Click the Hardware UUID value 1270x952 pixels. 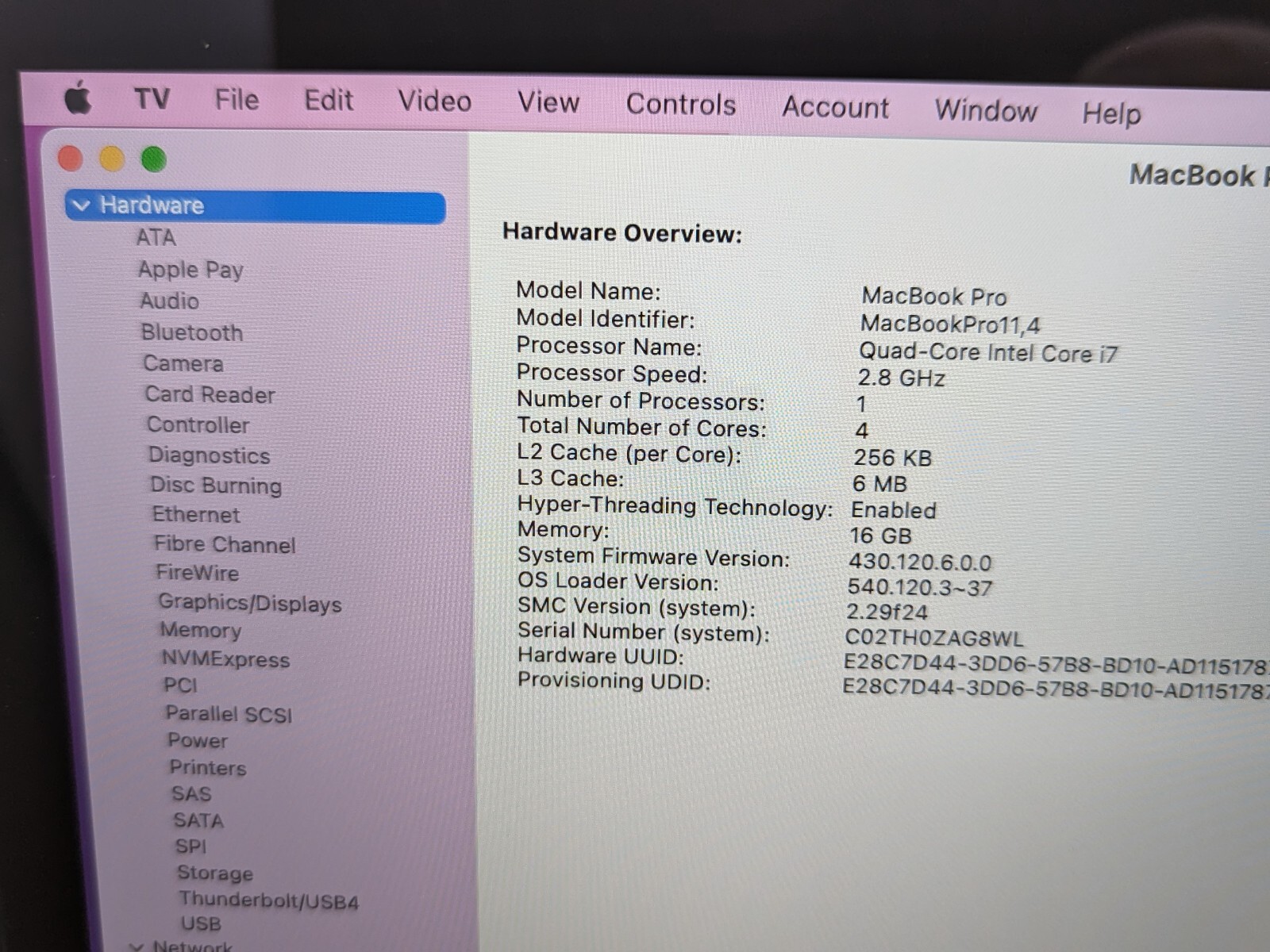(x=1056, y=664)
